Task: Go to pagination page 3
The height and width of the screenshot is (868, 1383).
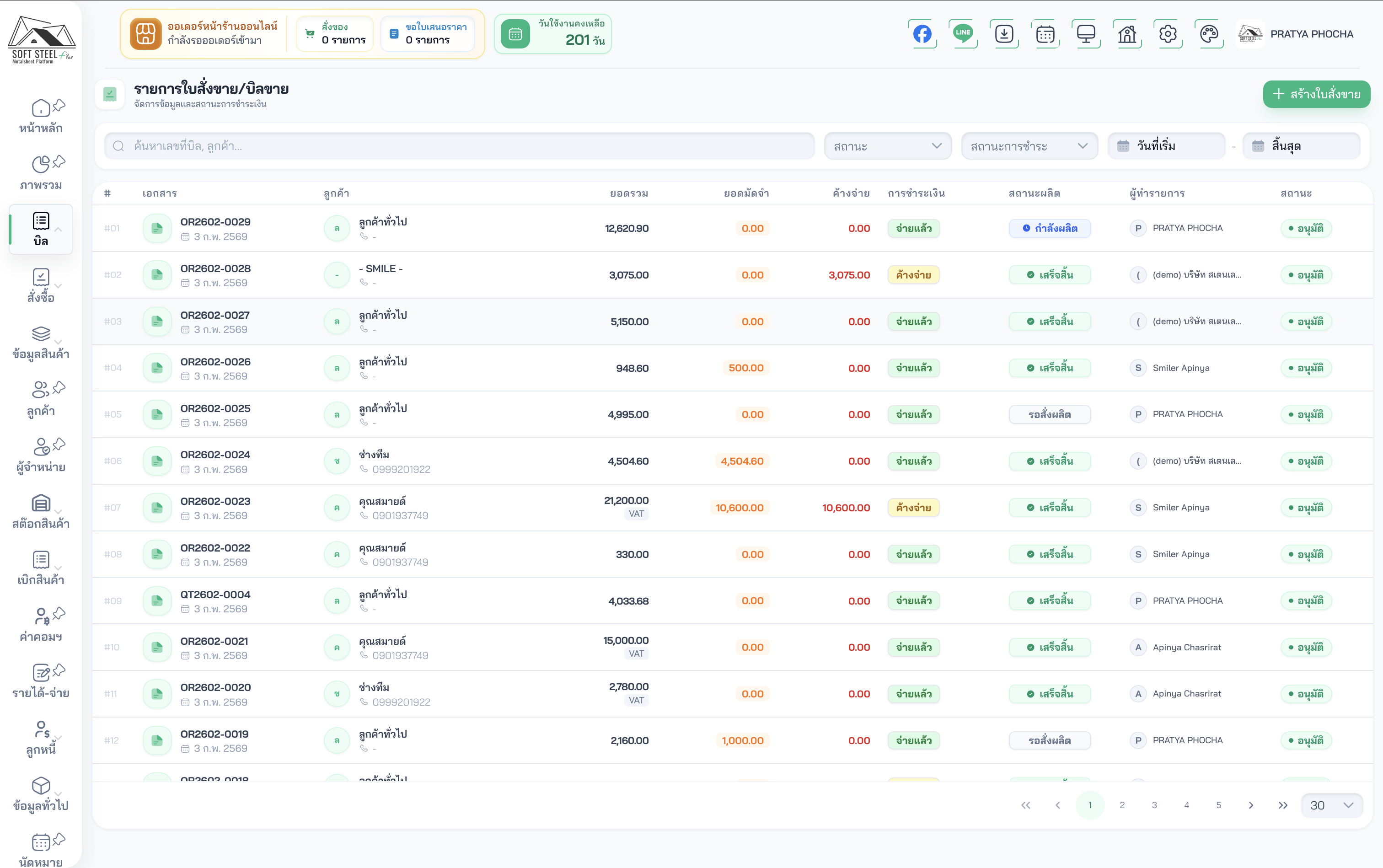Action: pyautogui.click(x=1154, y=805)
